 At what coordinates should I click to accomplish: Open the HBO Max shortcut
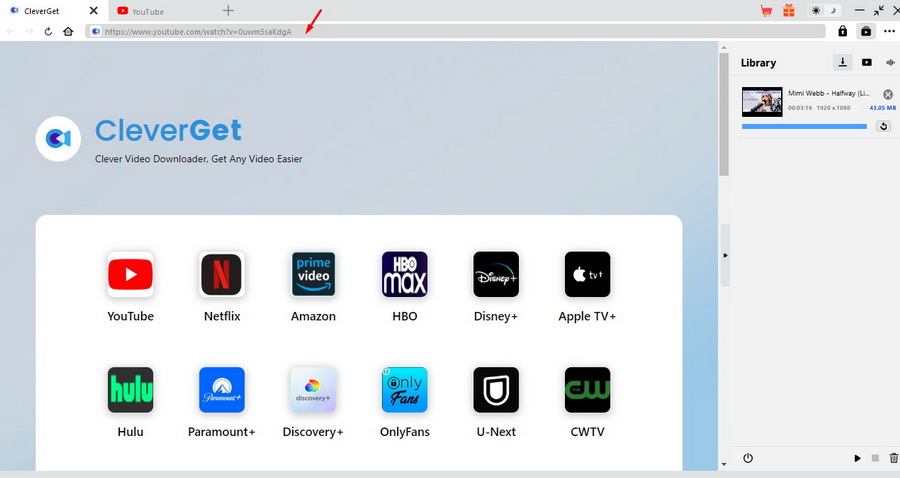pyautogui.click(x=405, y=274)
